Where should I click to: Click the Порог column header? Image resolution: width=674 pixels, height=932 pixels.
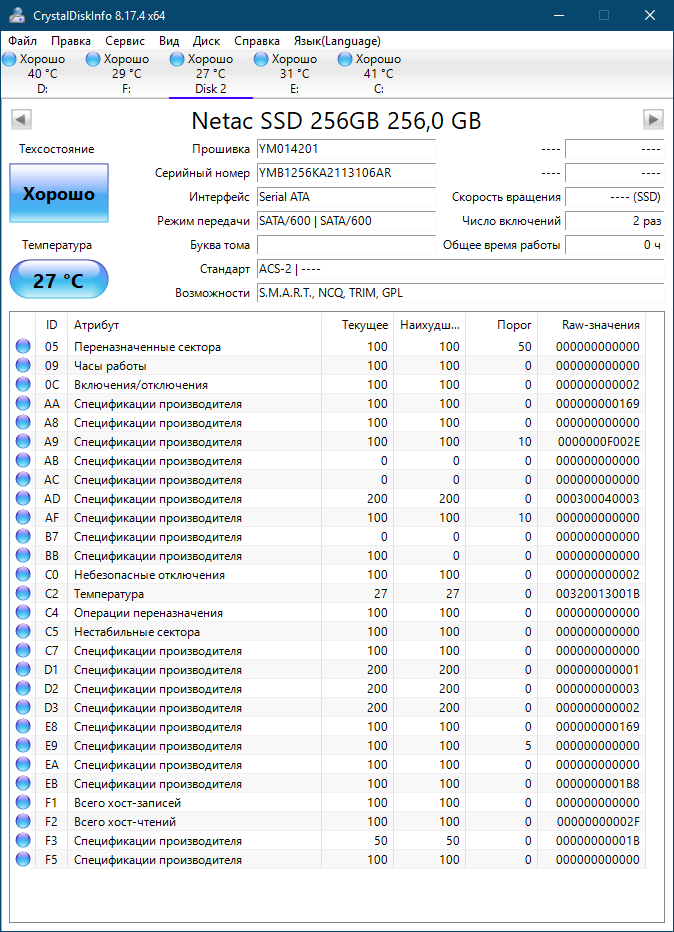pyautogui.click(x=502, y=325)
